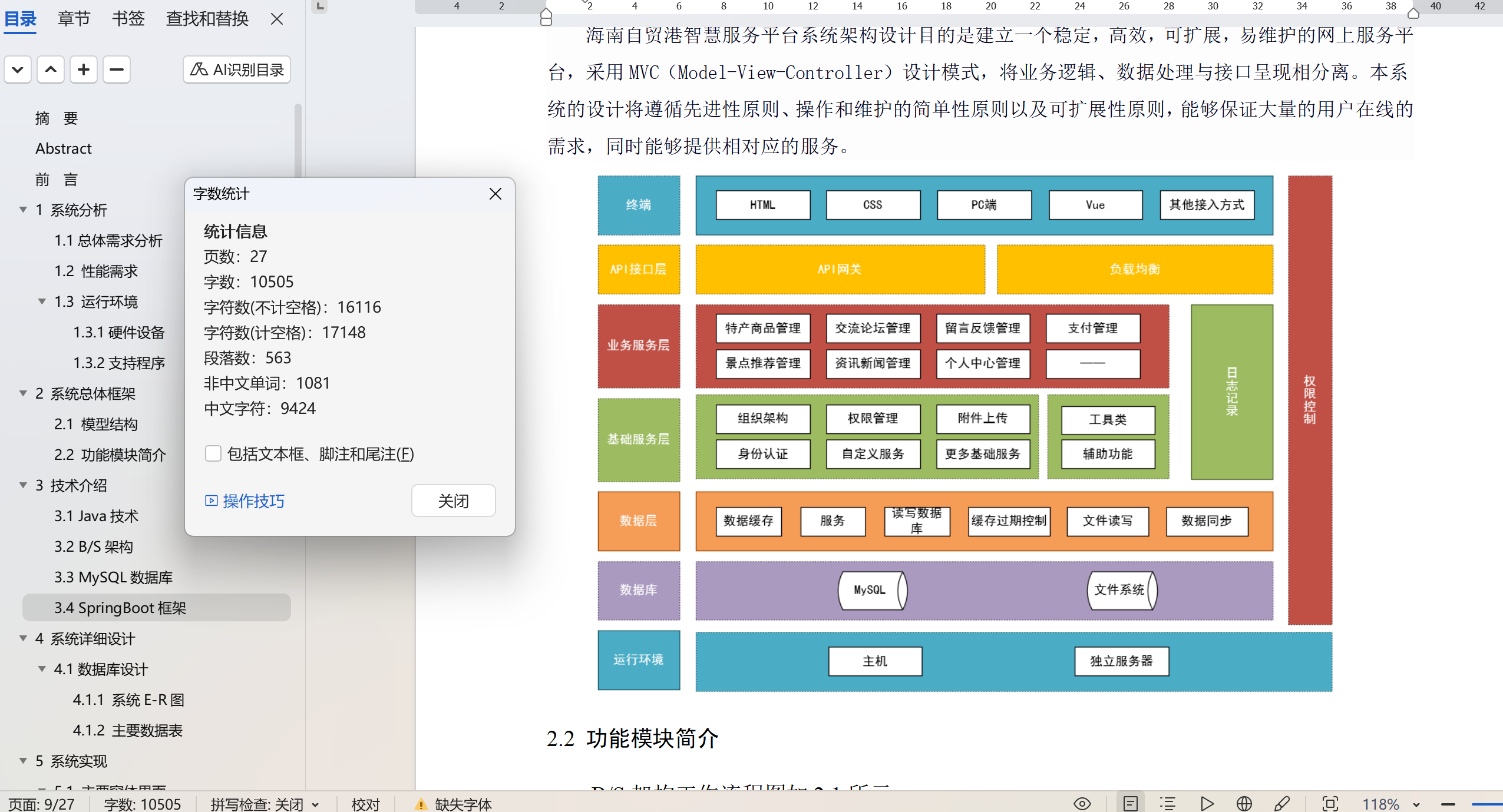The width and height of the screenshot is (1503, 812).
Task: Switch to page layout view icon
Action: click(1130, 804)
